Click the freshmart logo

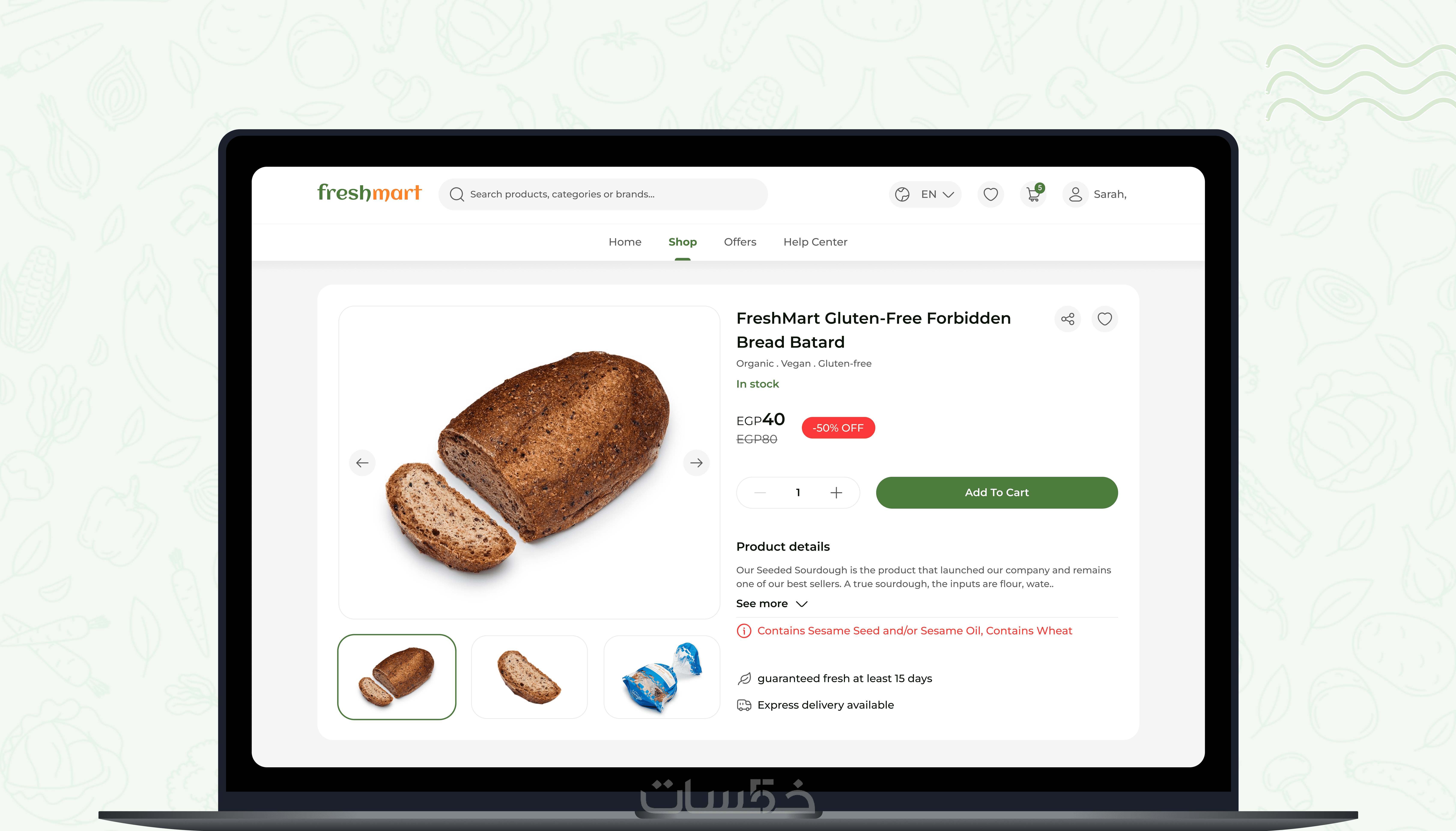point(369,193)
